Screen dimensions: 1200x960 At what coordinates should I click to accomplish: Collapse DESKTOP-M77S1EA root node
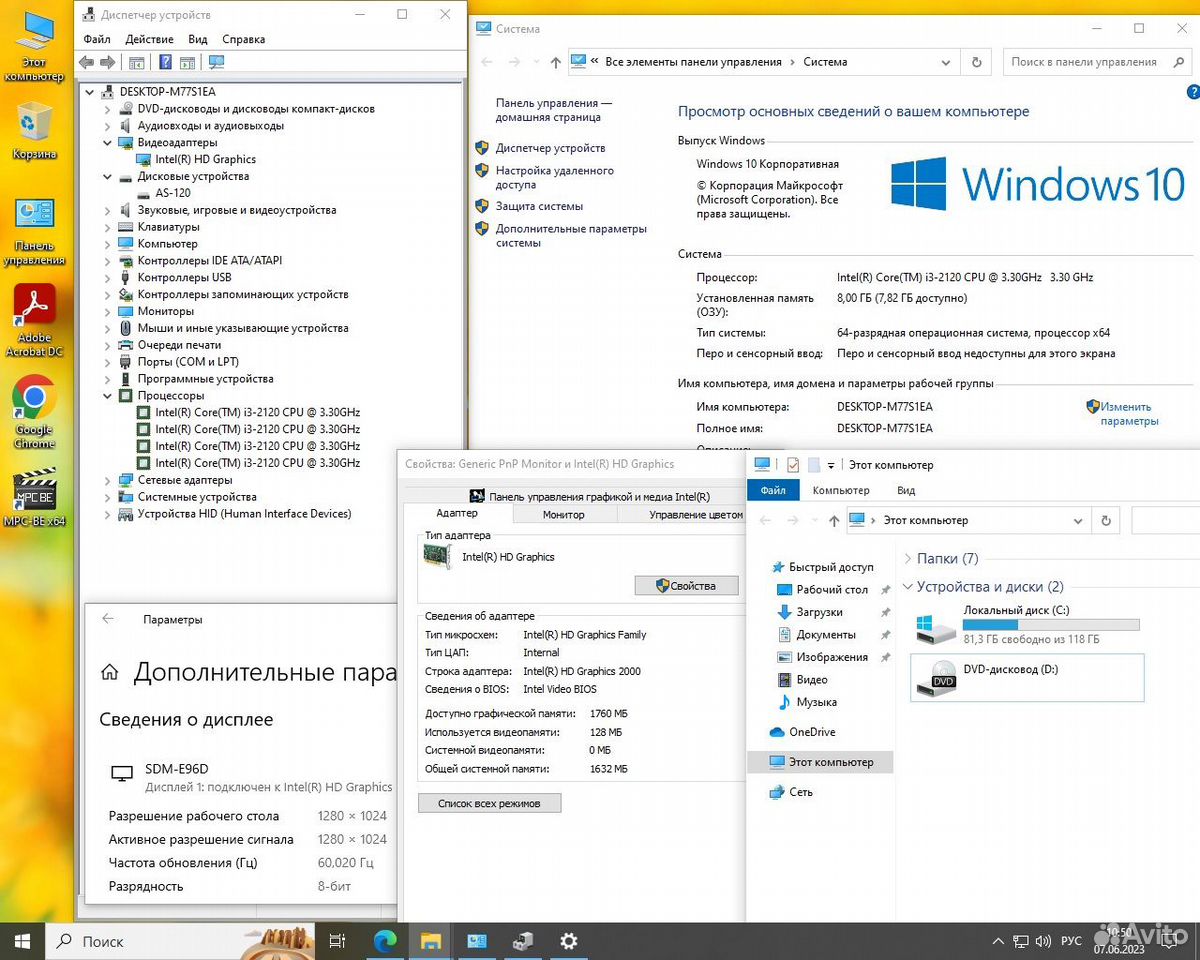point(90,92)
